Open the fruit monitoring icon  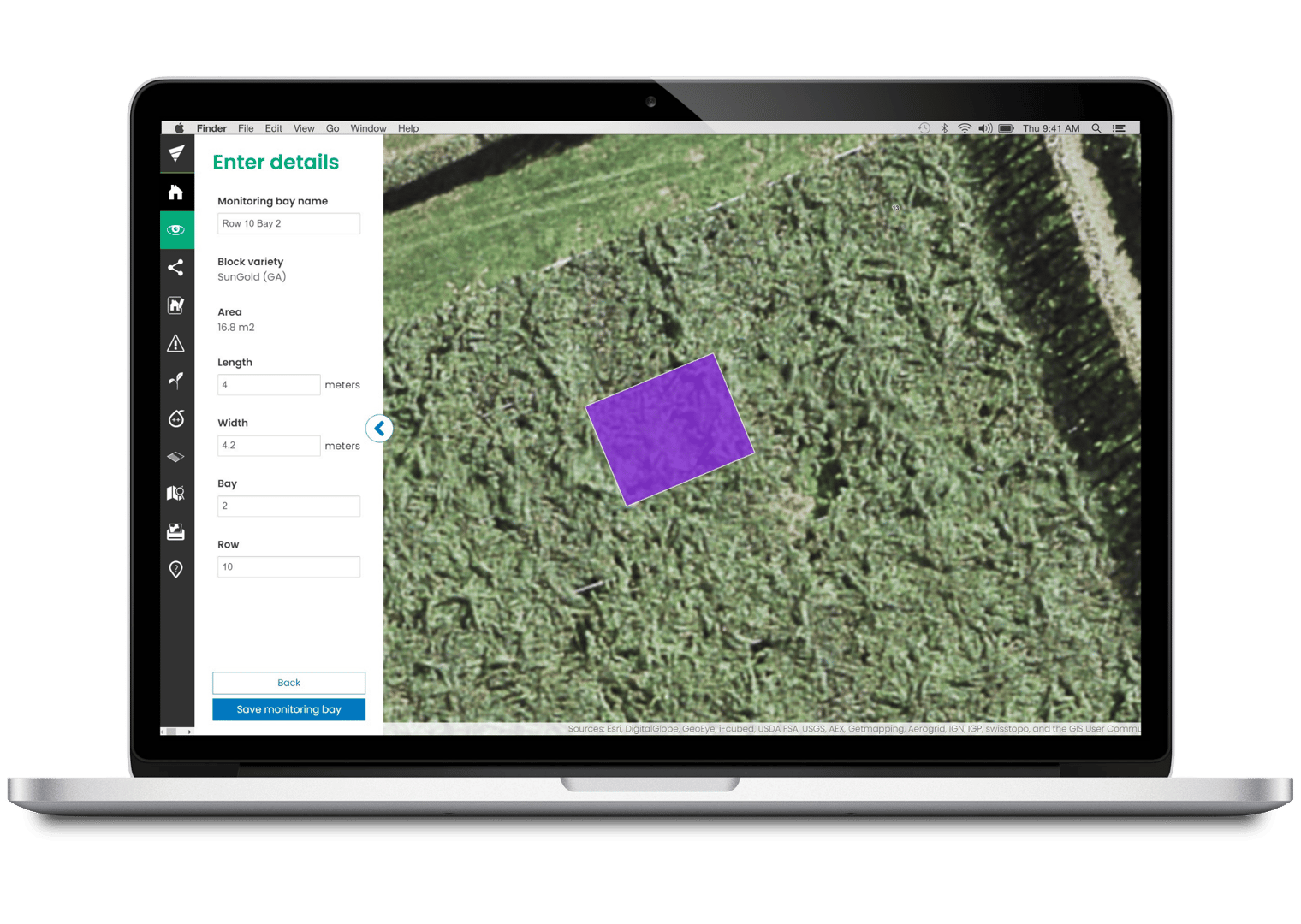point(176,419)
